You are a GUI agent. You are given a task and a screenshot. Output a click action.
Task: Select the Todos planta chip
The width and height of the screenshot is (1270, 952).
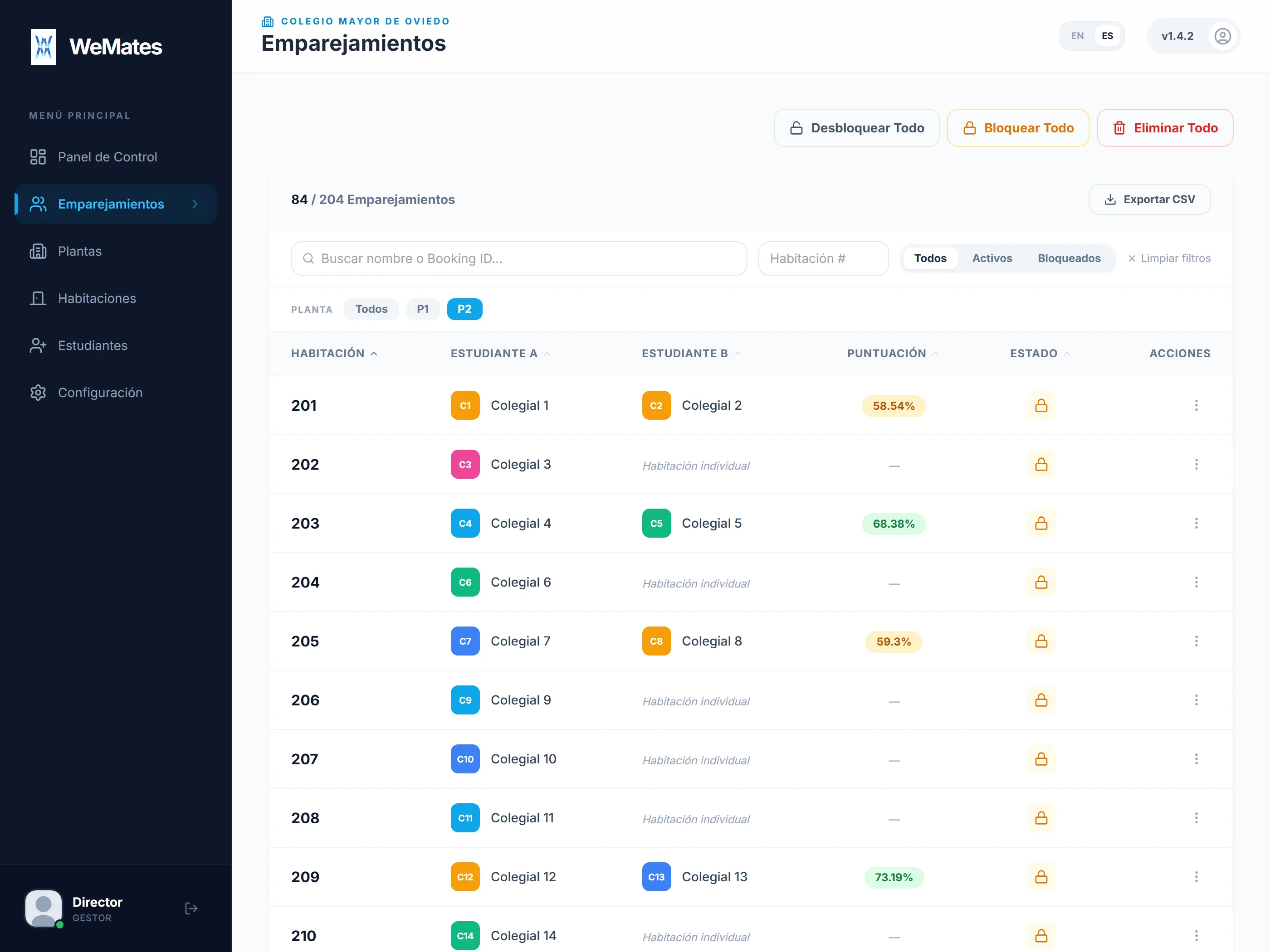tap(371, 309)
